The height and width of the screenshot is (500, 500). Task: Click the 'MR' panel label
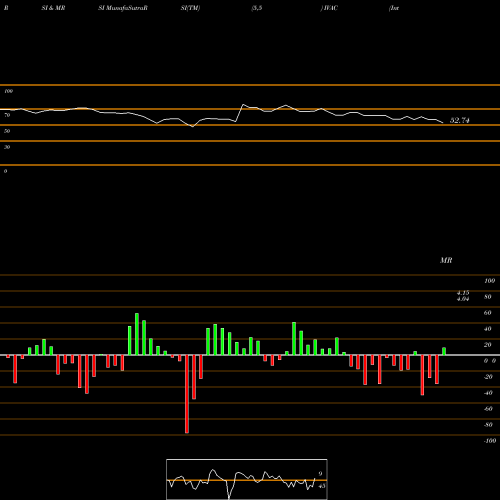446,260
